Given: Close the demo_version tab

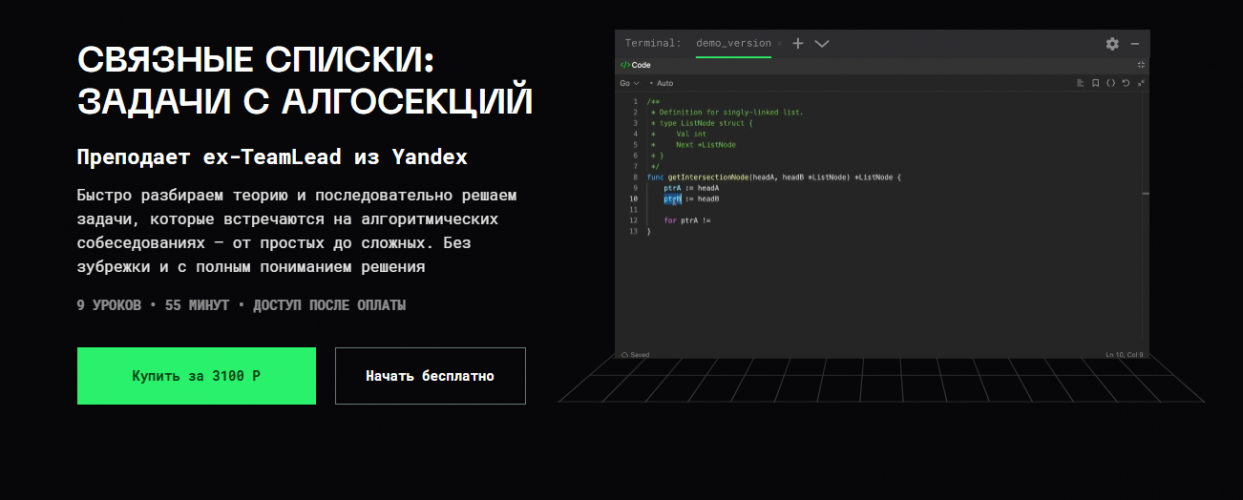Looking at the screenshot, I should point(780,44).
